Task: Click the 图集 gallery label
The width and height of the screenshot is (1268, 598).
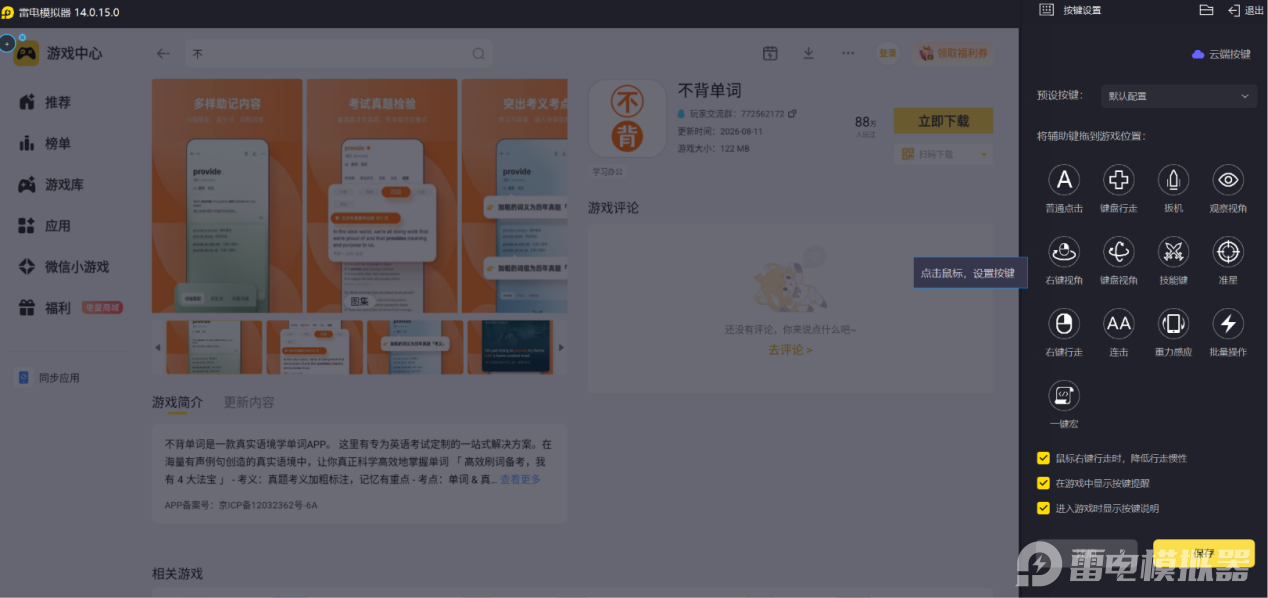Action: [358, 300]
